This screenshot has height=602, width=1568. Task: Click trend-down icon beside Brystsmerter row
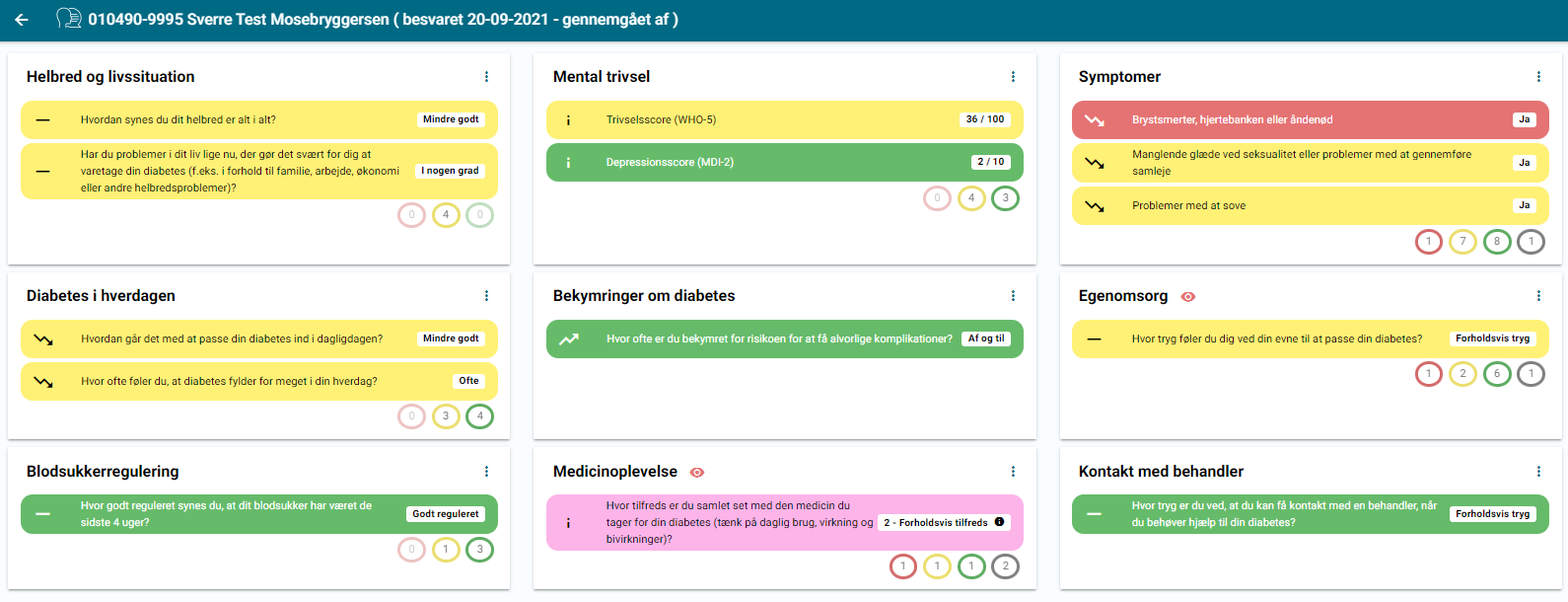point(1095,120)
